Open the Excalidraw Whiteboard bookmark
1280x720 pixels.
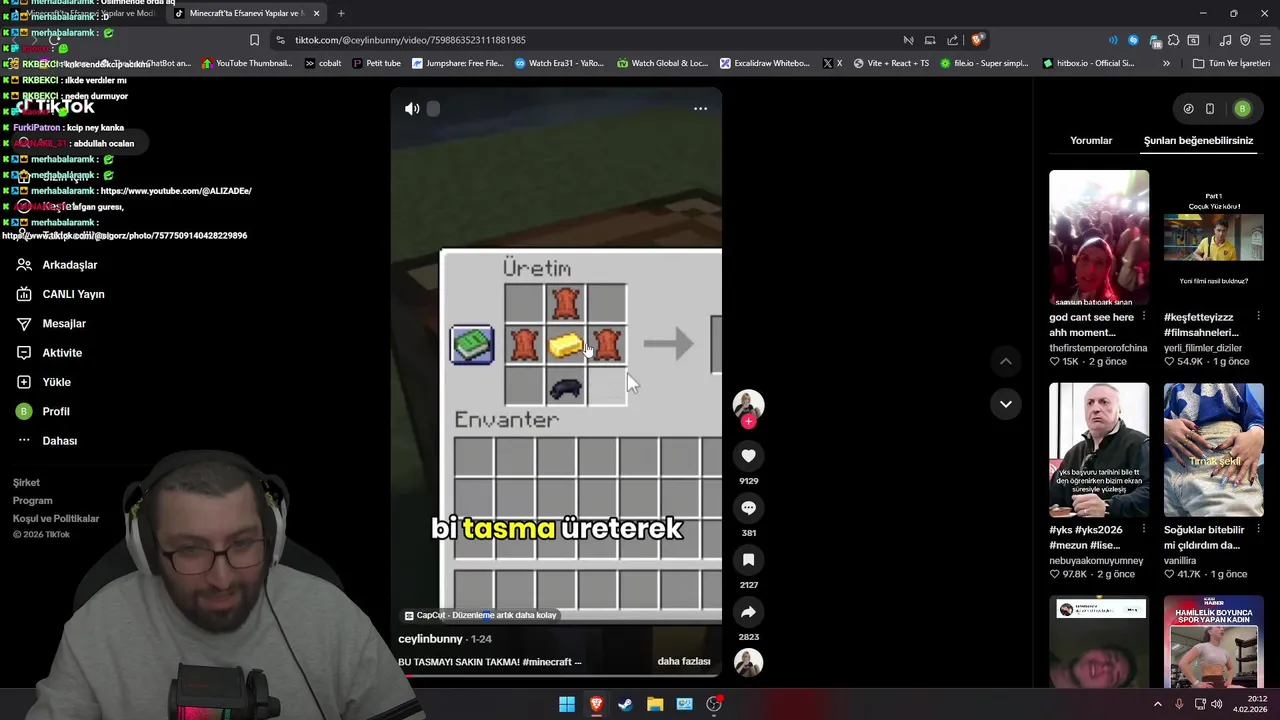pyautogui.click(x=765, y=63)
